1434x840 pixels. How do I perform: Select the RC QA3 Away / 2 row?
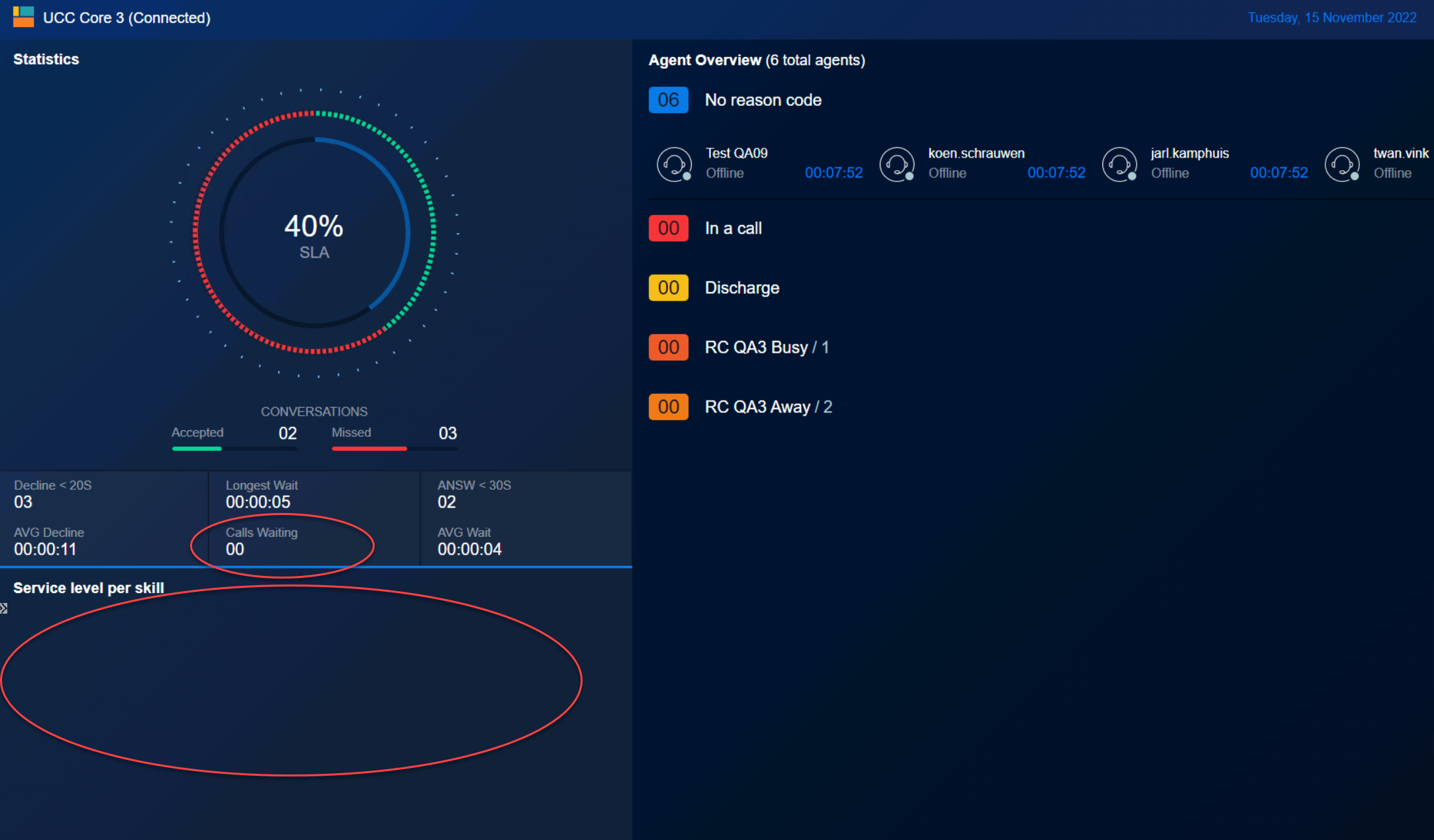768,407
